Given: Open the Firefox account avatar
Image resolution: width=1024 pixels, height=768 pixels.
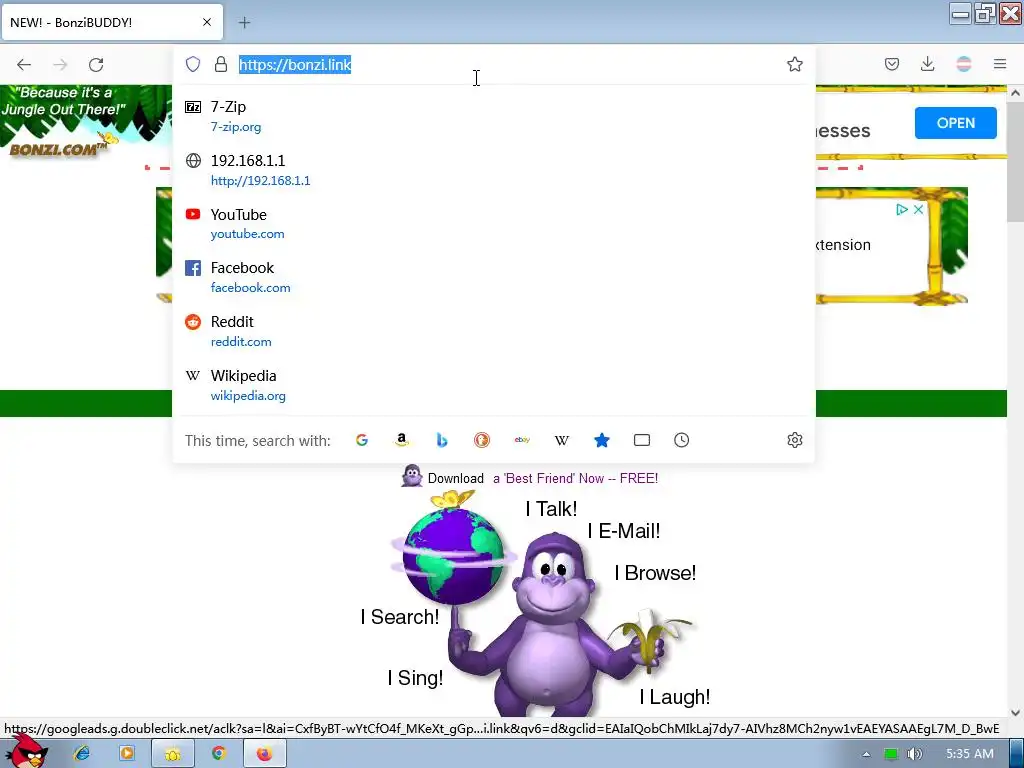Looking at the screenshot, I should [x=963, y=64].
